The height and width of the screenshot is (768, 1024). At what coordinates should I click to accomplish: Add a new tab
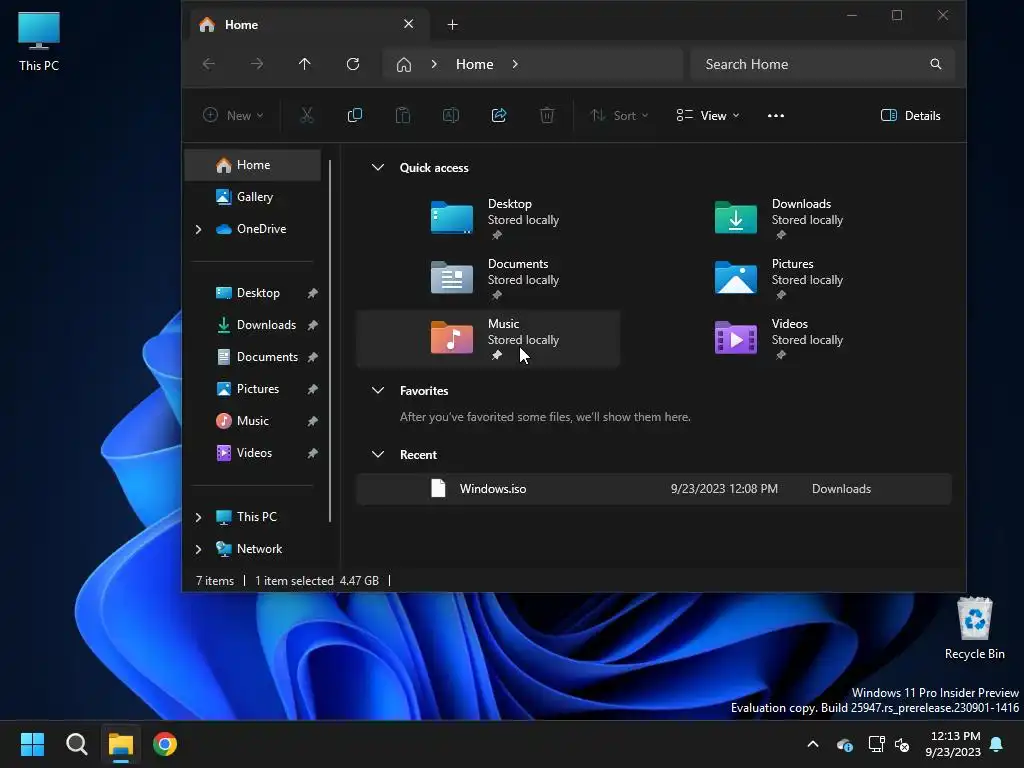(453, 25)
